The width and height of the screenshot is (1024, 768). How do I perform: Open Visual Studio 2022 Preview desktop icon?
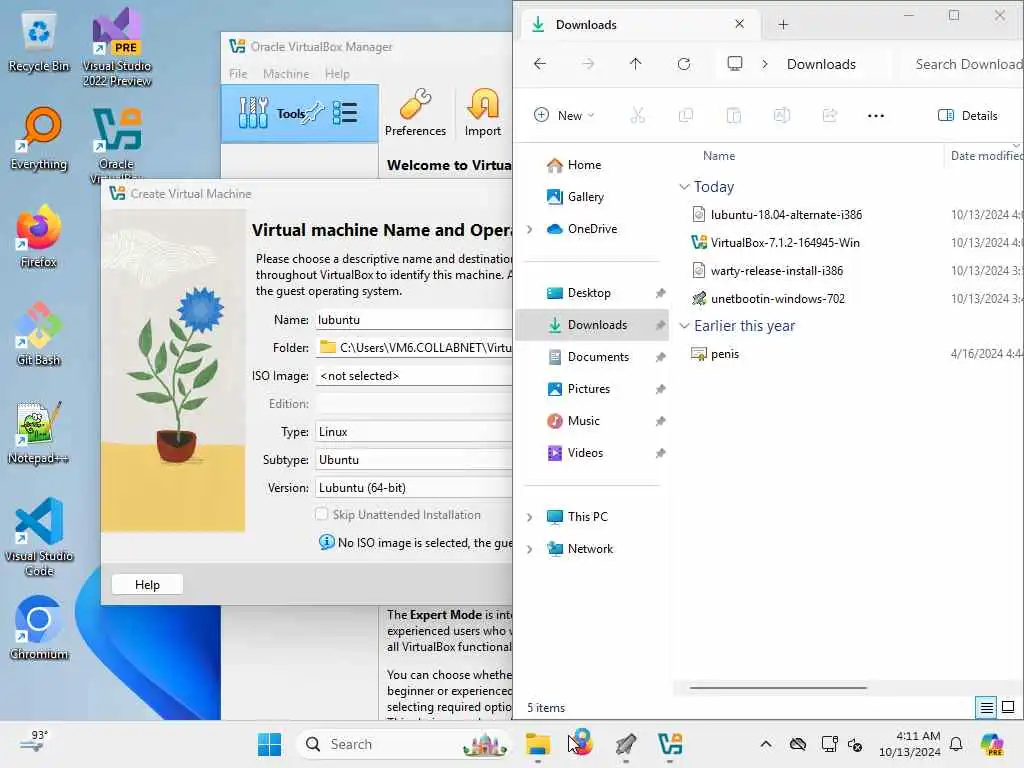pyautogui.click(x=117, y=47)
